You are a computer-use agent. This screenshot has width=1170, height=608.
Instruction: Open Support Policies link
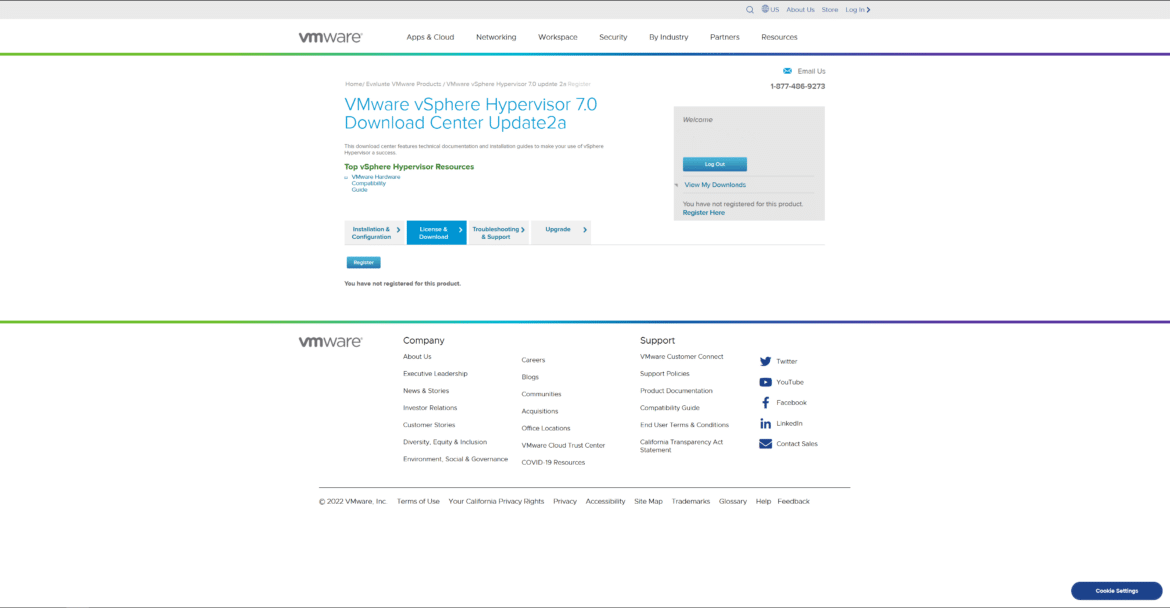[665, 374]
